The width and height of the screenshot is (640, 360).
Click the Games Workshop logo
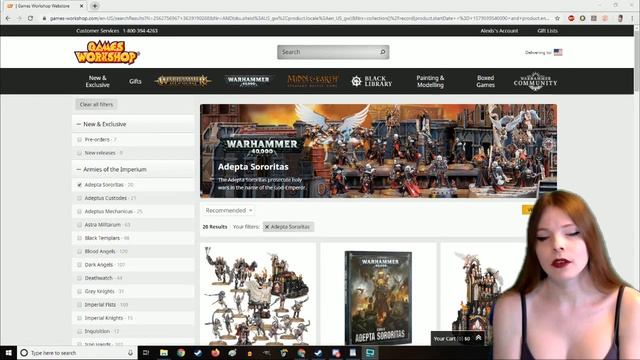[x=107, y=52]
